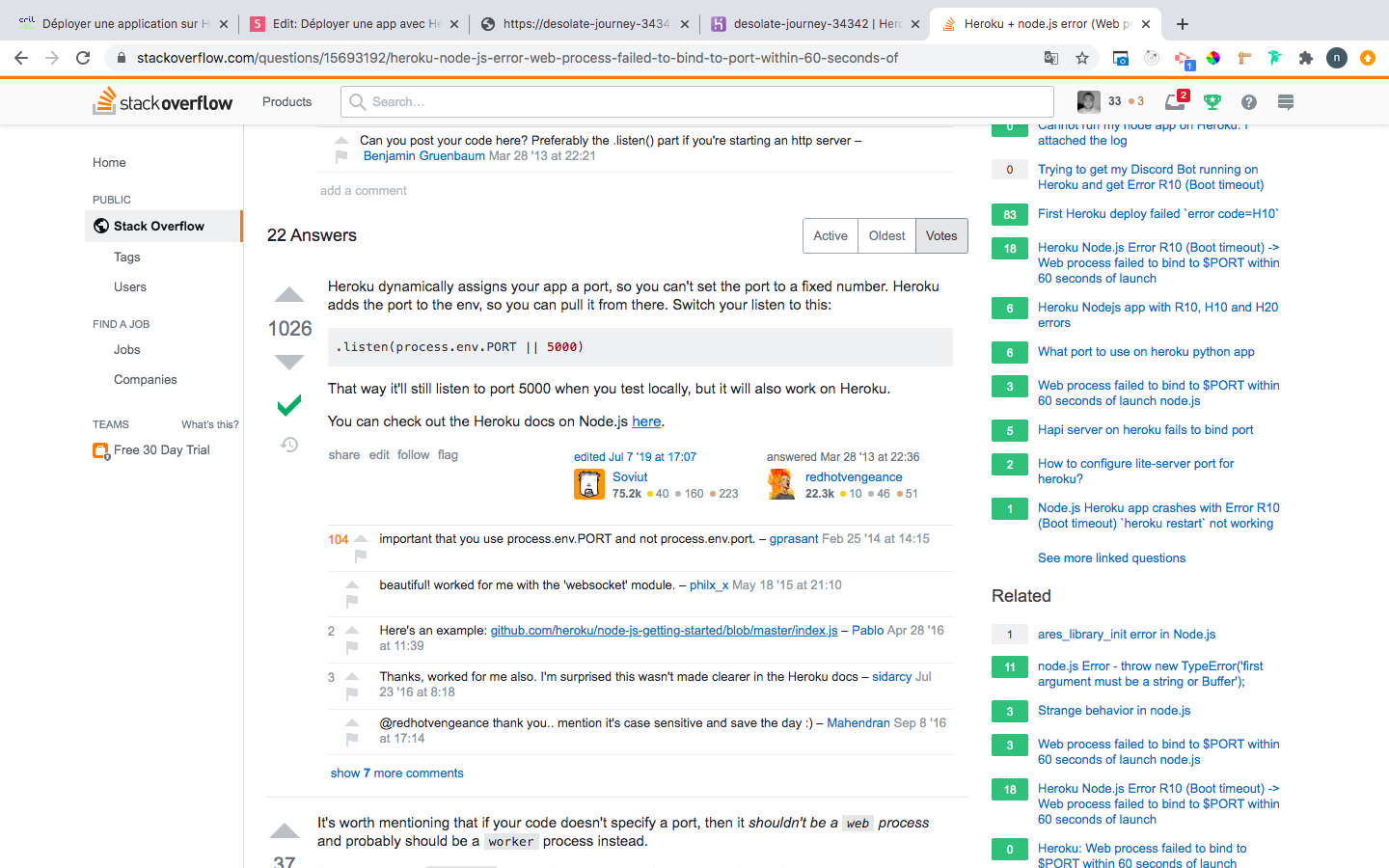Open the github.com/heroku/node-js-getting-started link
Screen dimensions: 1389x868
(664, 630)
